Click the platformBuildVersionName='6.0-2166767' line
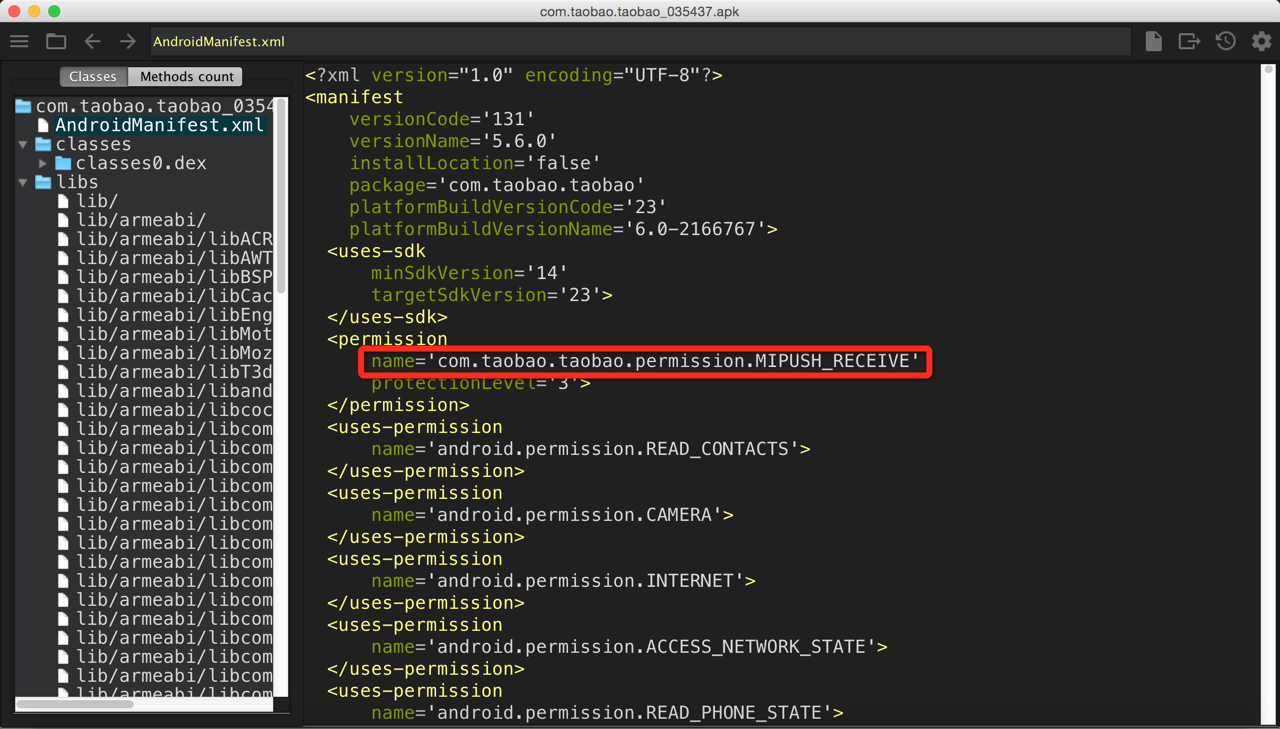1280x729 pixels. click(563, 229)
